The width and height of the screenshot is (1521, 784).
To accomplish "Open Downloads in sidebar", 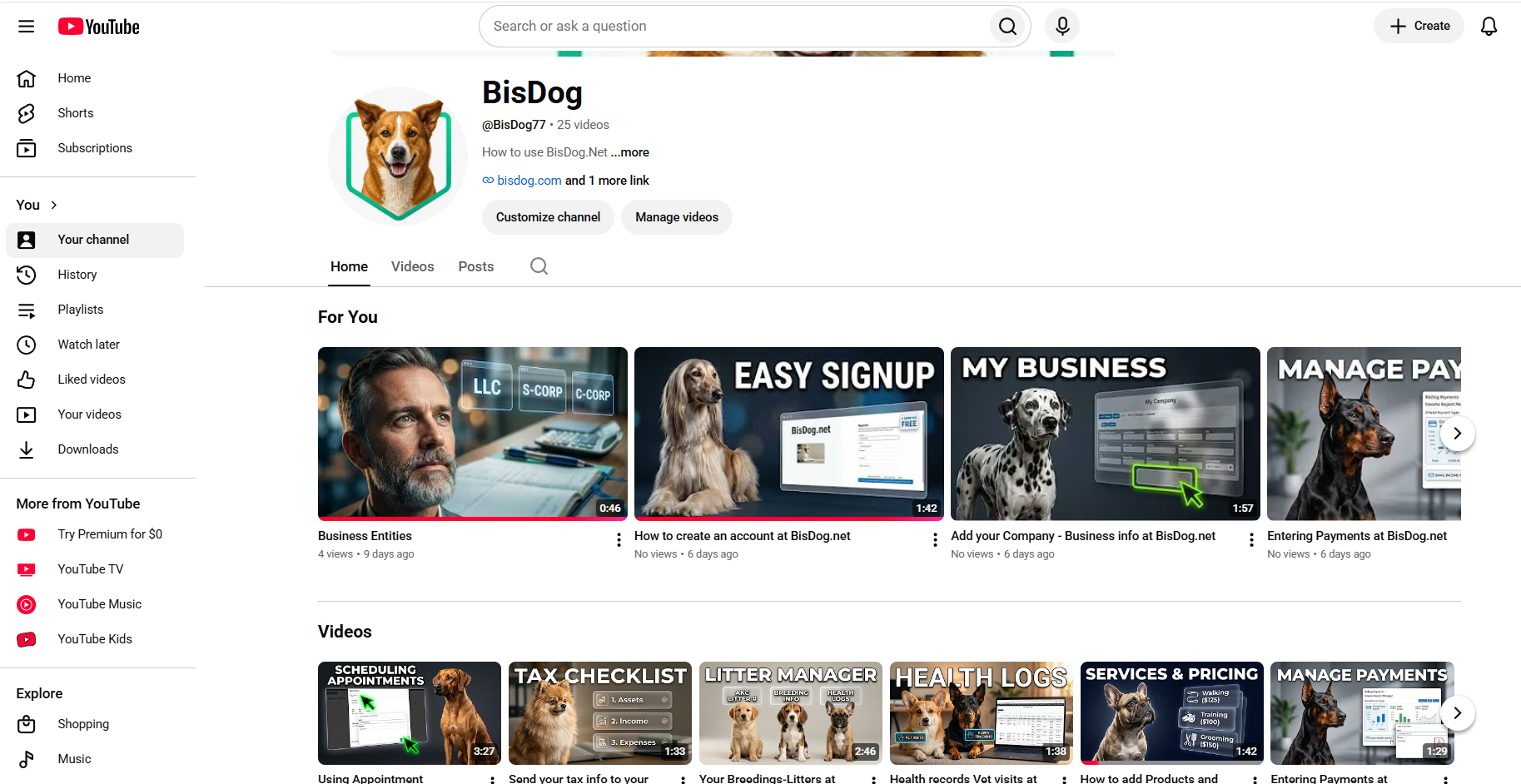I will (x=95, y=449).
